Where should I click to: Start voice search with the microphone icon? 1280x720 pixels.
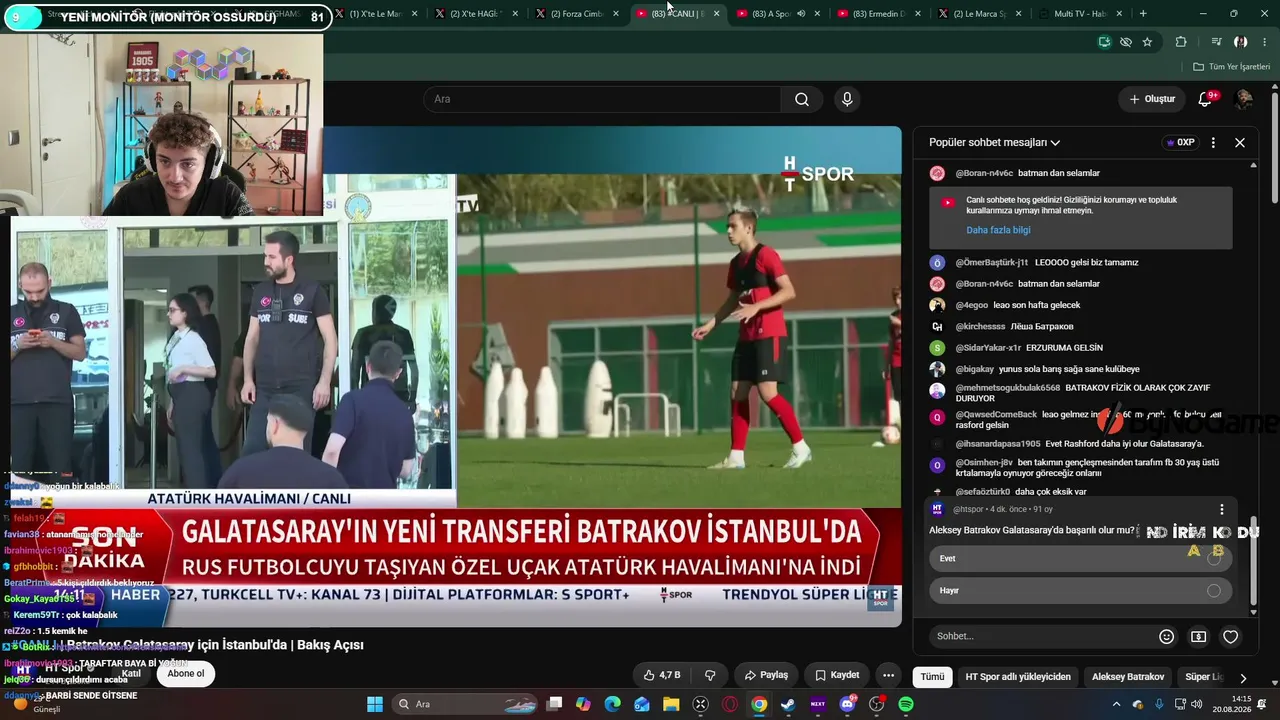click(847, 99)
